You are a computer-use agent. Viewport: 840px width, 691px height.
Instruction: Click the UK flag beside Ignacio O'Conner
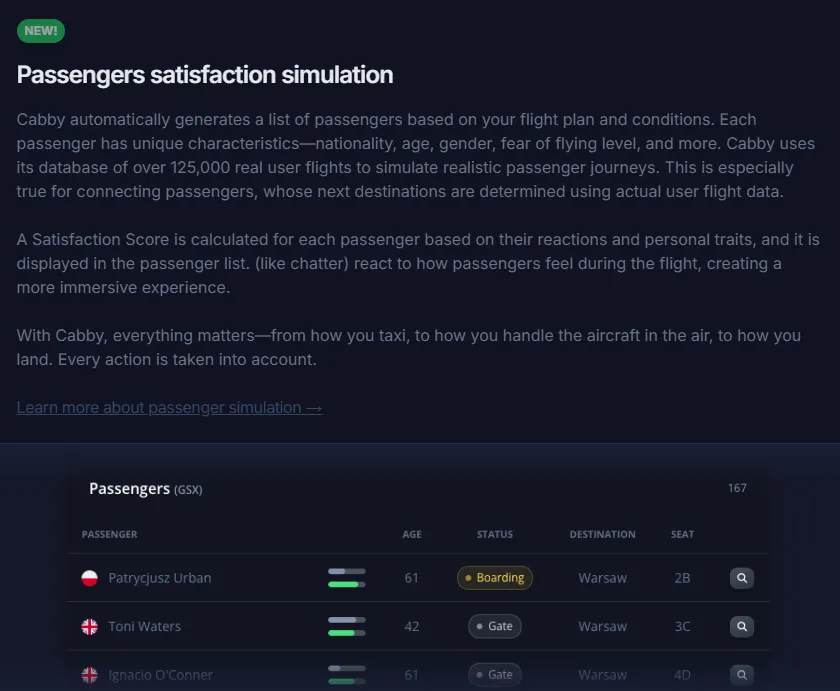[89, 675]
